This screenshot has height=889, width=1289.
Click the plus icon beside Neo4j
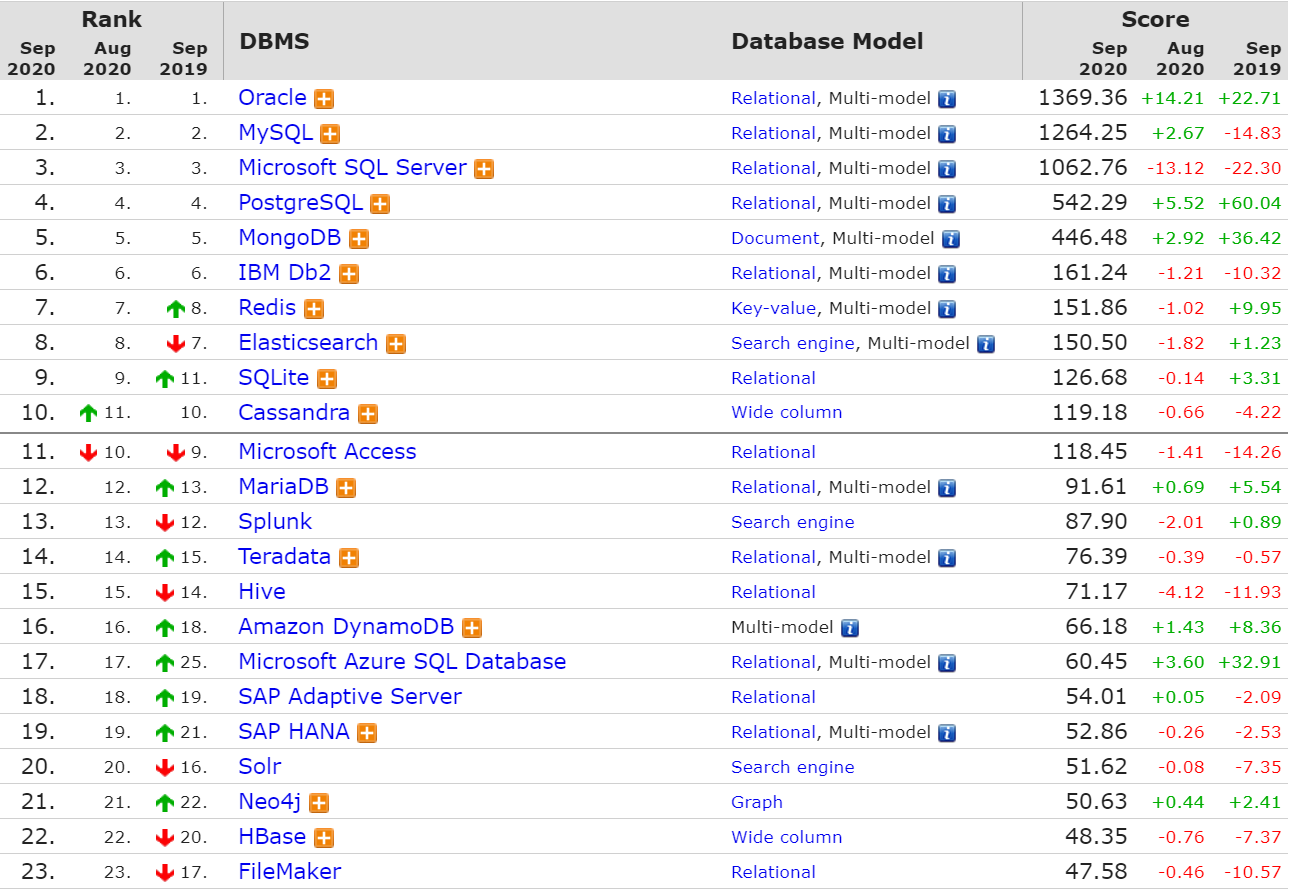tap(319, 803)
